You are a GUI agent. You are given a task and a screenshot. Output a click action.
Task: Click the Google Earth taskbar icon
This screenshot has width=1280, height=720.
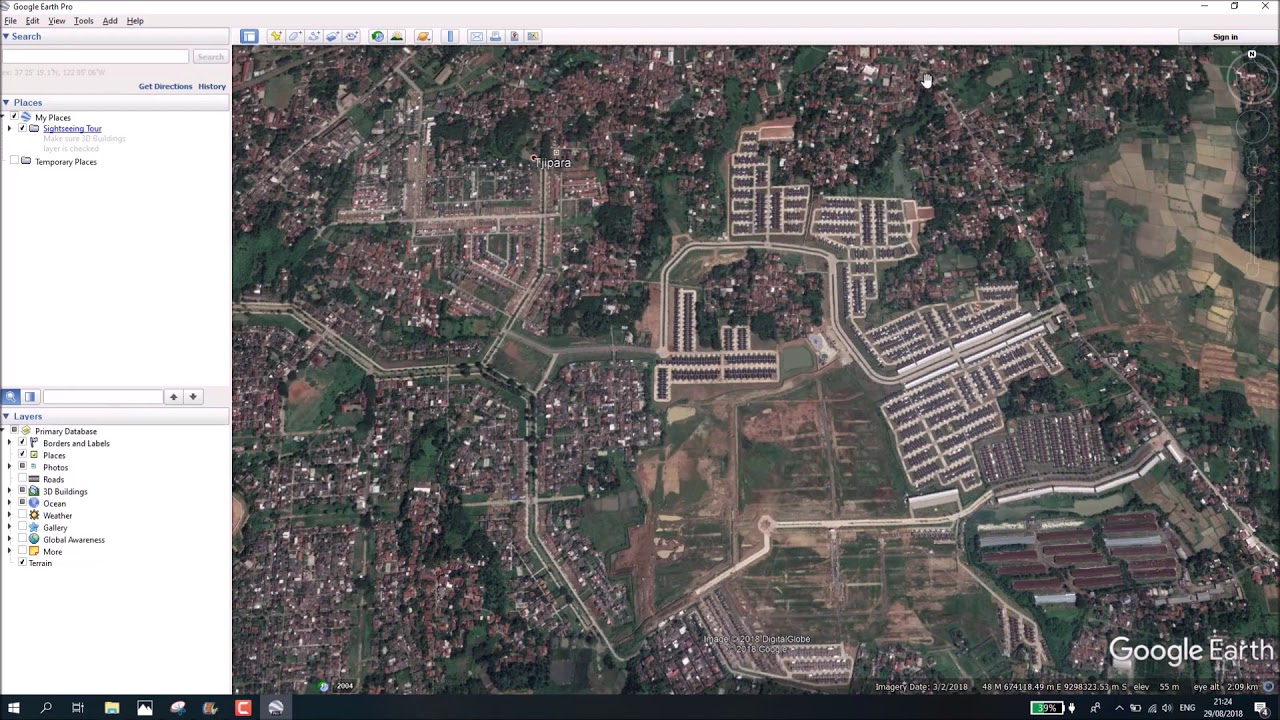(x=275, y=708)
